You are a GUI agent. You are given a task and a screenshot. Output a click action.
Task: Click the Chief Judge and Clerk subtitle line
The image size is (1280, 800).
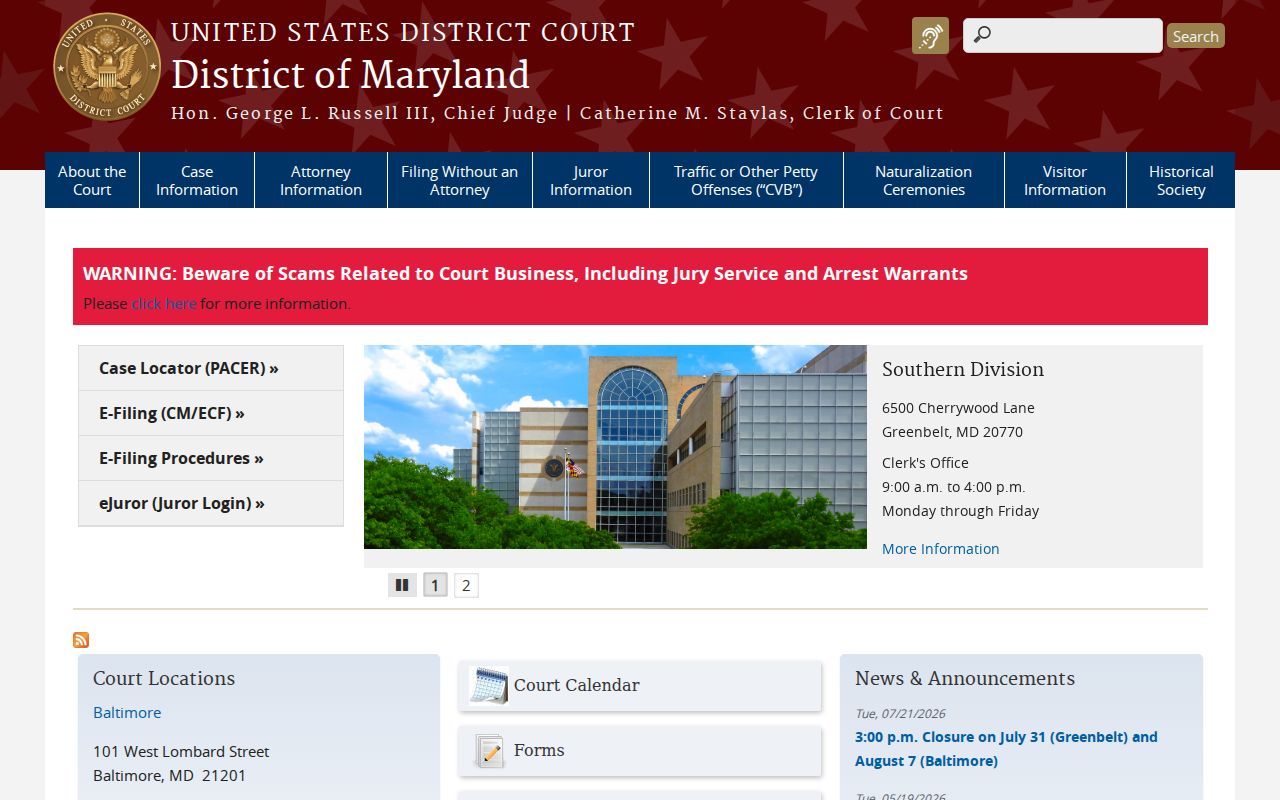pyautogui.click(x=557, y=113)
